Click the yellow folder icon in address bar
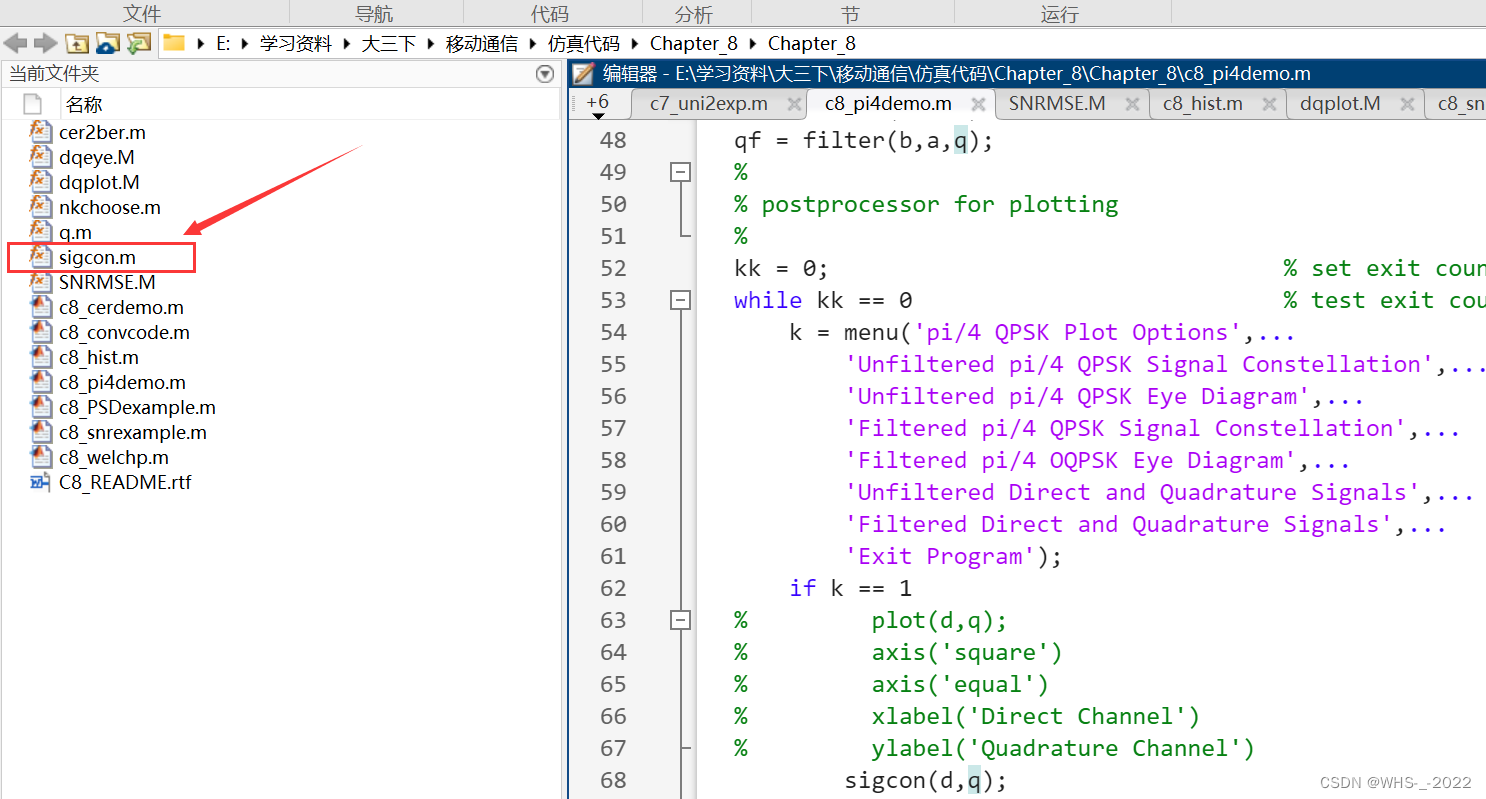The image size is (1486, 799). (174, 43)
